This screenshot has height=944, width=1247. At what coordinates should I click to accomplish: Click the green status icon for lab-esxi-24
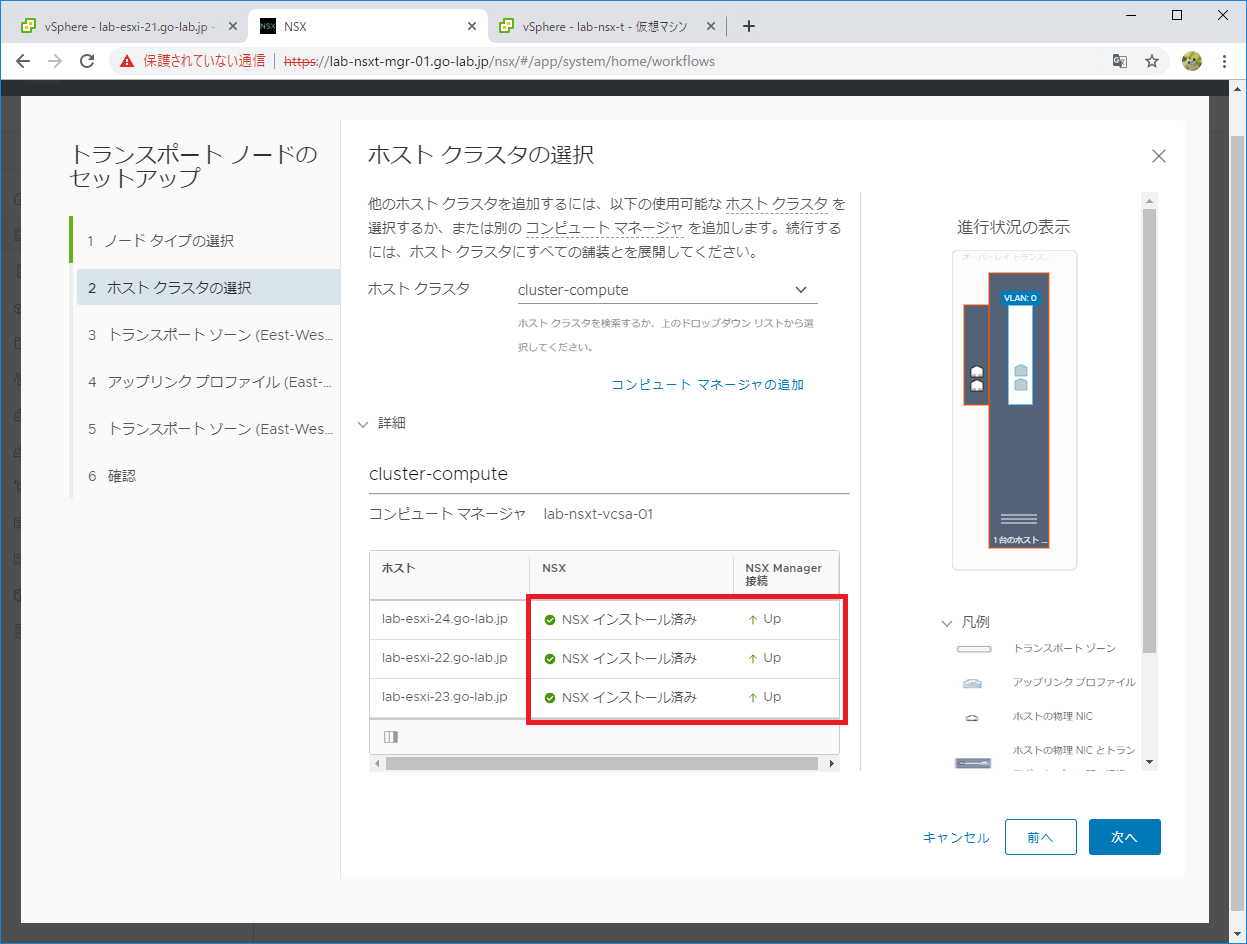click(550, 620)
